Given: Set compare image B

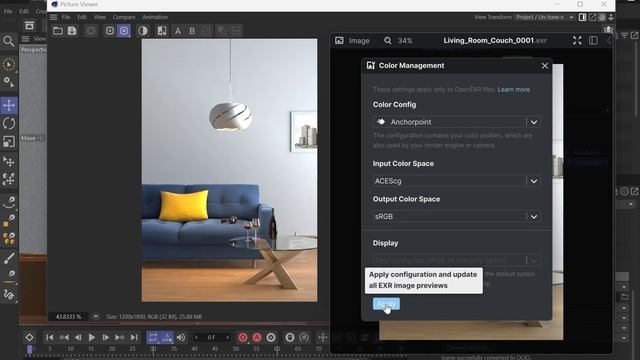Looking at the screenshot, I should (192, 31).
